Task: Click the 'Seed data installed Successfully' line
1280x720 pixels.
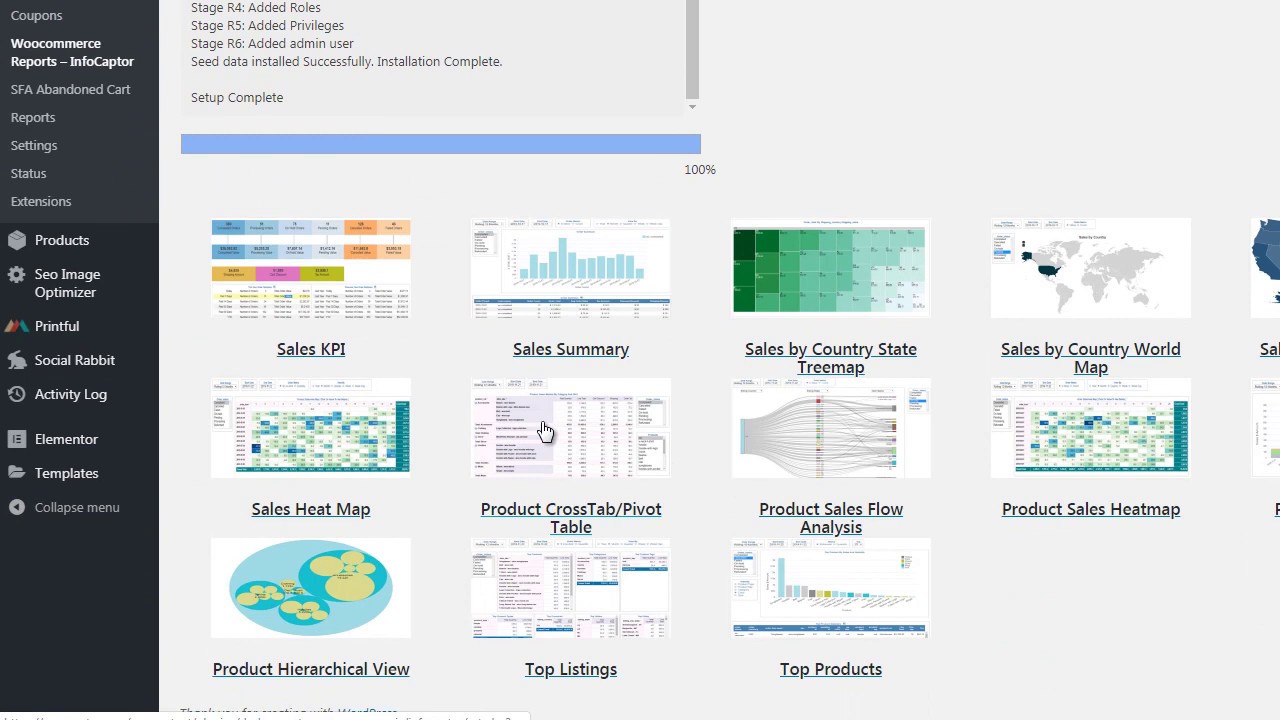Action: (x=347, y=61)
